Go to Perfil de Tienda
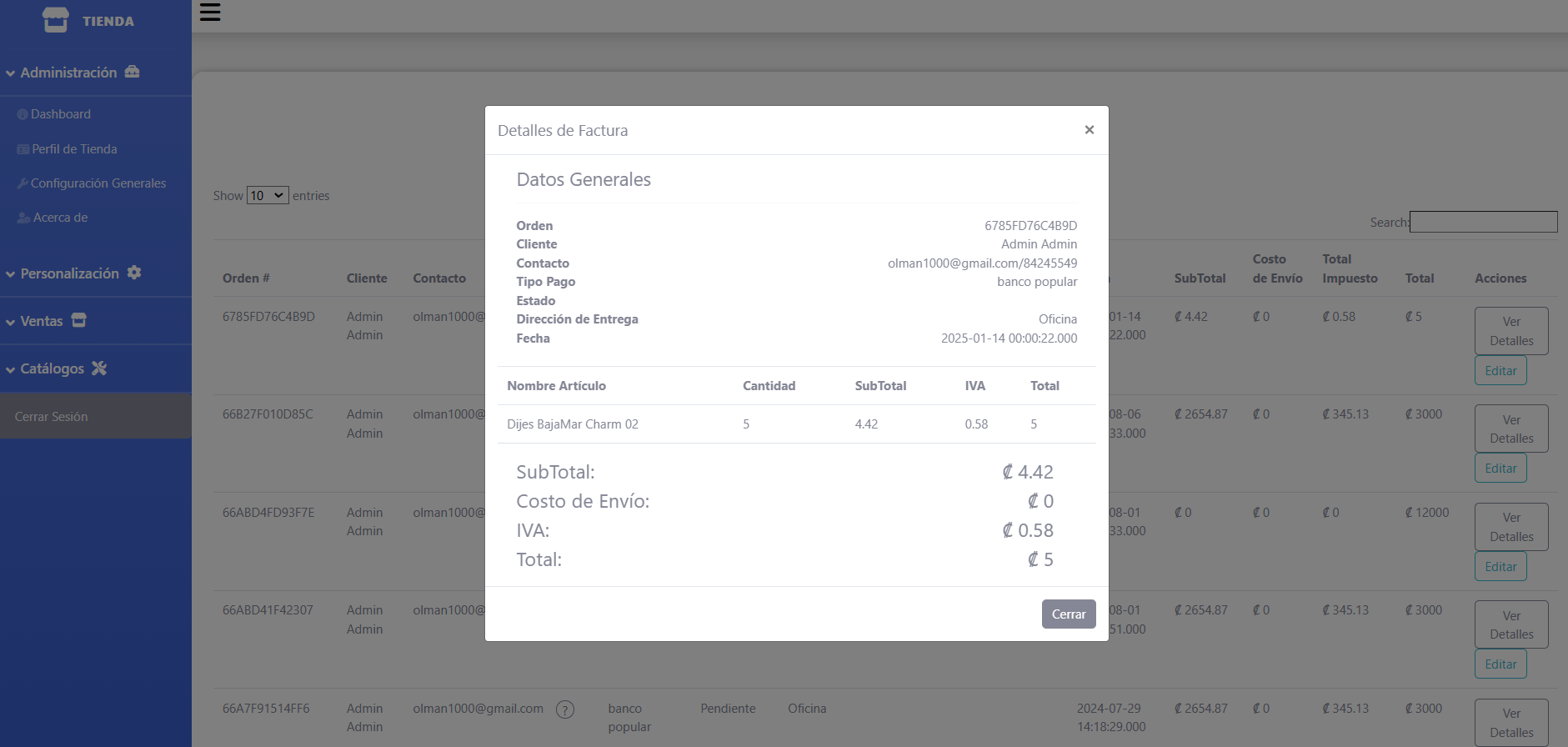This screenshot has width=1568, height=747. pos(74,149)
